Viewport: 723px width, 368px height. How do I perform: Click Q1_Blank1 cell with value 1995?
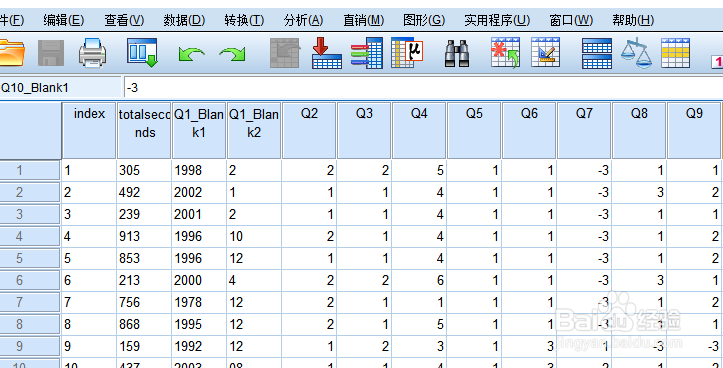tap(199, 324)
